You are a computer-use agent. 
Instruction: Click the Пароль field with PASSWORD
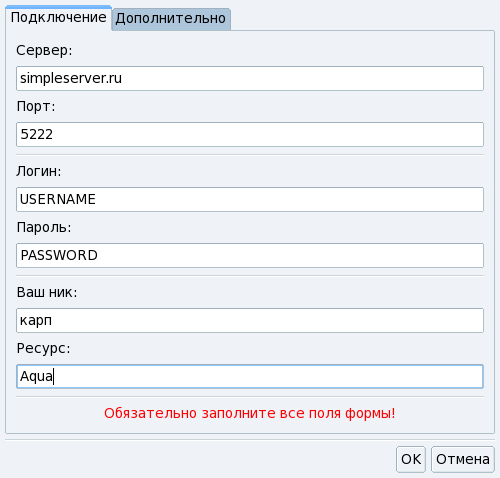(x=250, y=255)
